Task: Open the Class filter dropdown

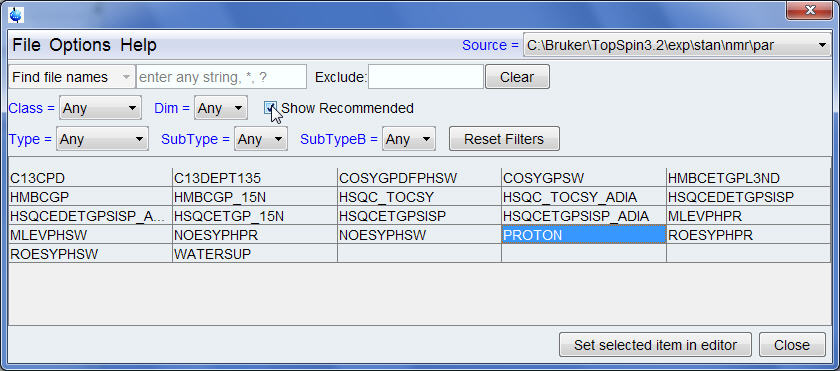Action: coord(100,108)
